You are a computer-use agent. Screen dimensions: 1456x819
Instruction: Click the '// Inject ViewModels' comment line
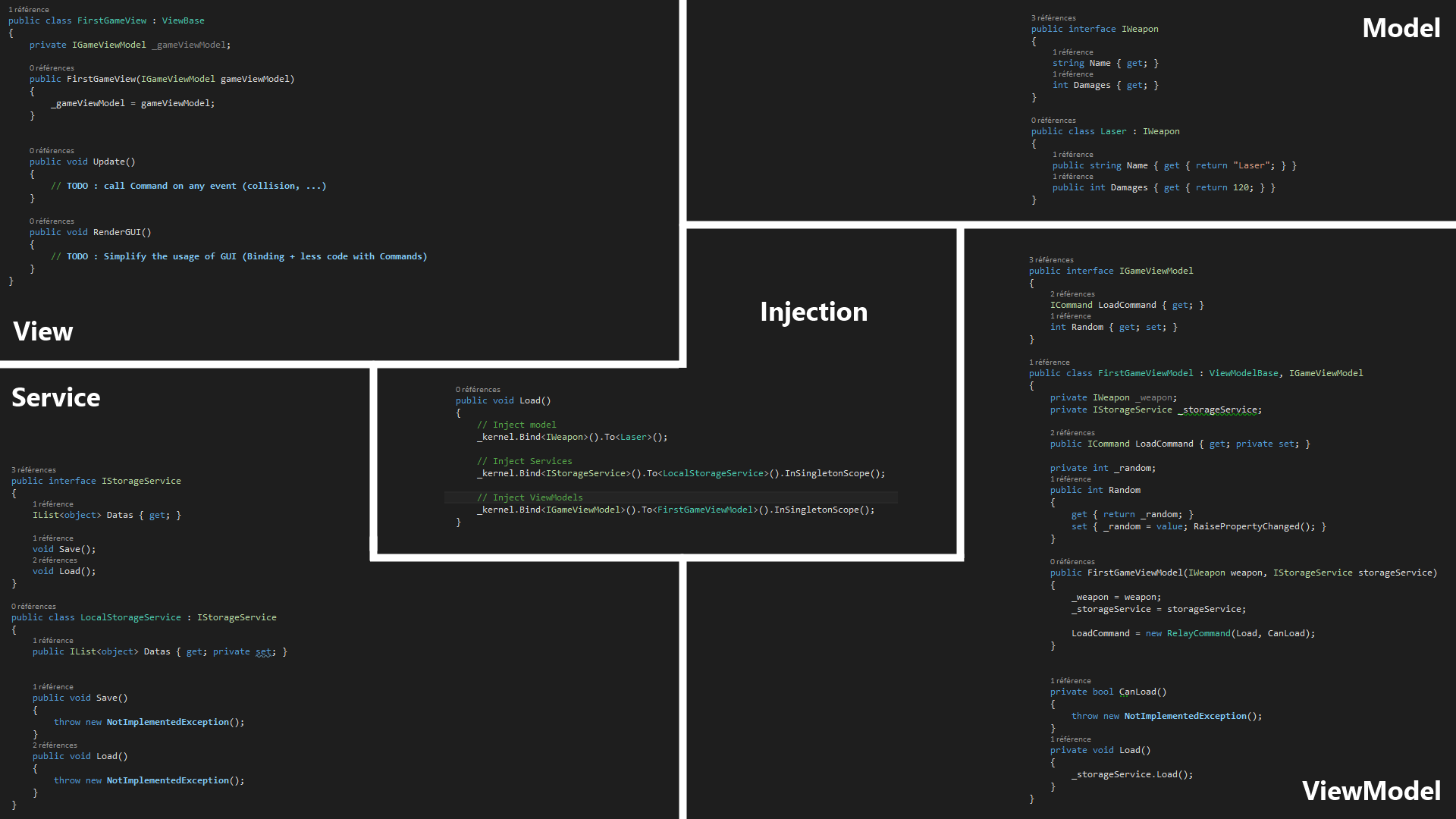pyautogui.click(x=529, y=497)
